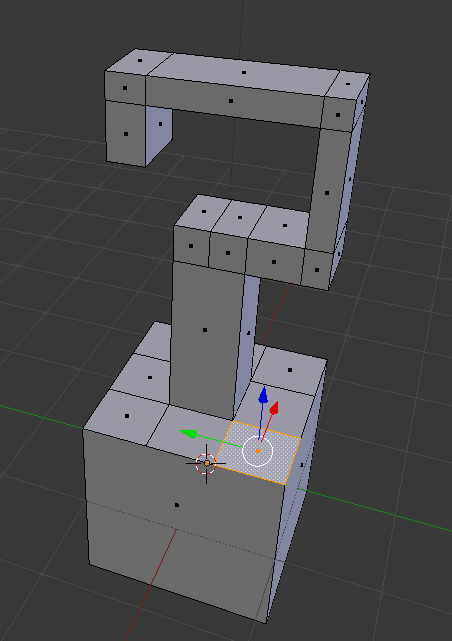This screenshot has width=452, height=641.
Task: Click the green Y-axis manipulator arrow
Action: pyautogui.click(x=188, y=434)
